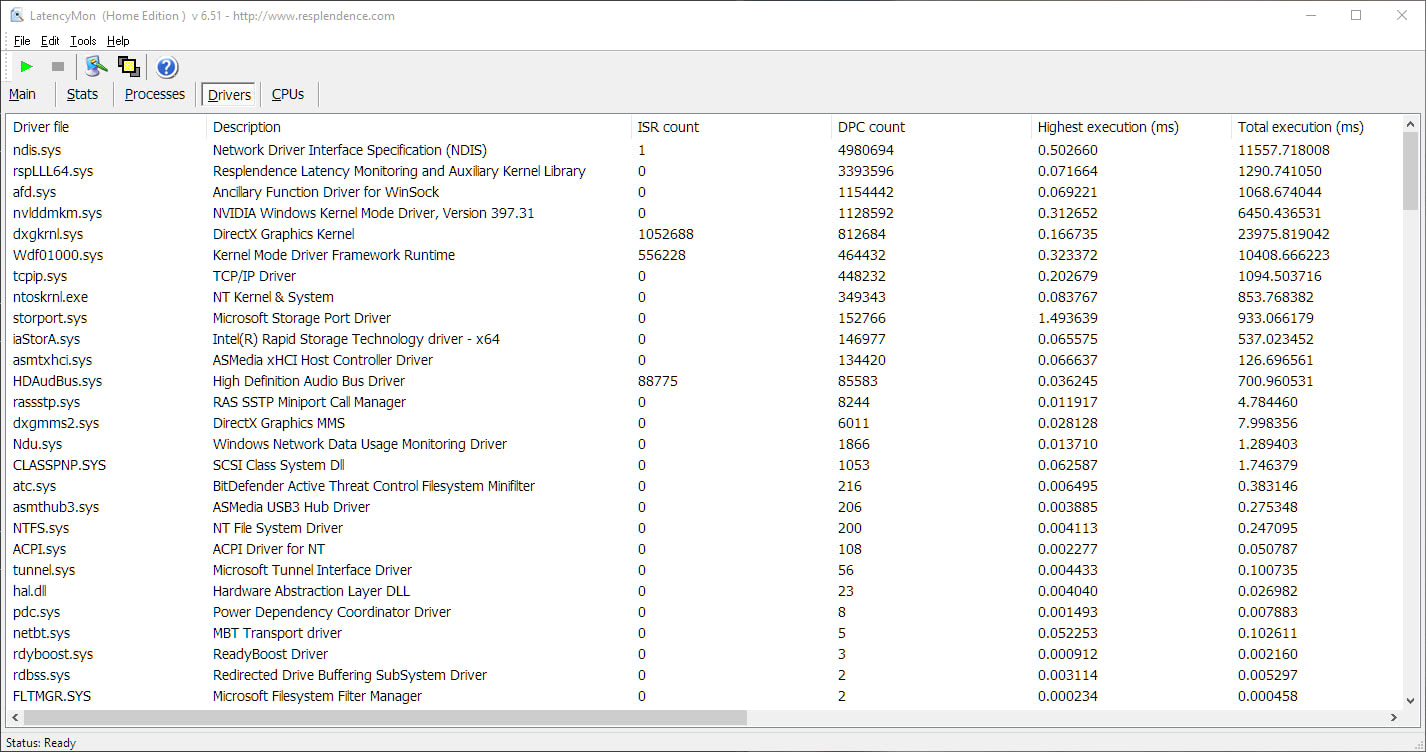Screen dimensions: 1426x752
Task: Click the LatencyMon app icon in the title bar
Action: (x=17, y=15)
